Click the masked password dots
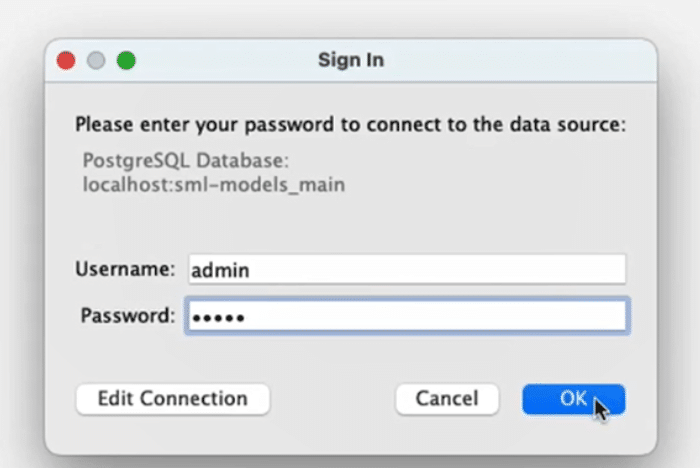Viewport: 700px width, 468px height. 219,316
